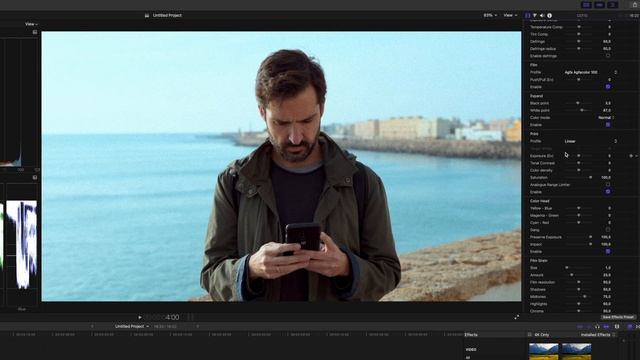Viewport: 640px width, 360px height.
Task: Select the VIDEO category in Effects sidebar
Action: coord(471,350)
